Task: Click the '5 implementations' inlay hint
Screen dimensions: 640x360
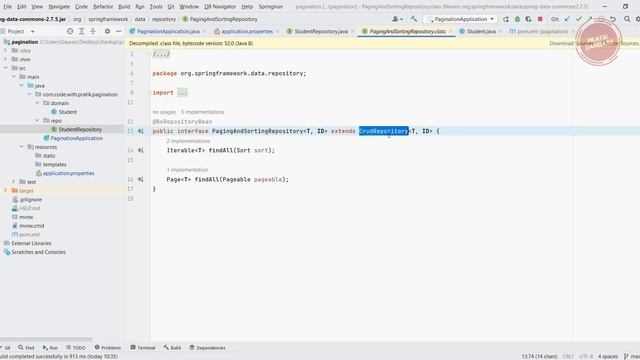Action: [x=202, y=112]
